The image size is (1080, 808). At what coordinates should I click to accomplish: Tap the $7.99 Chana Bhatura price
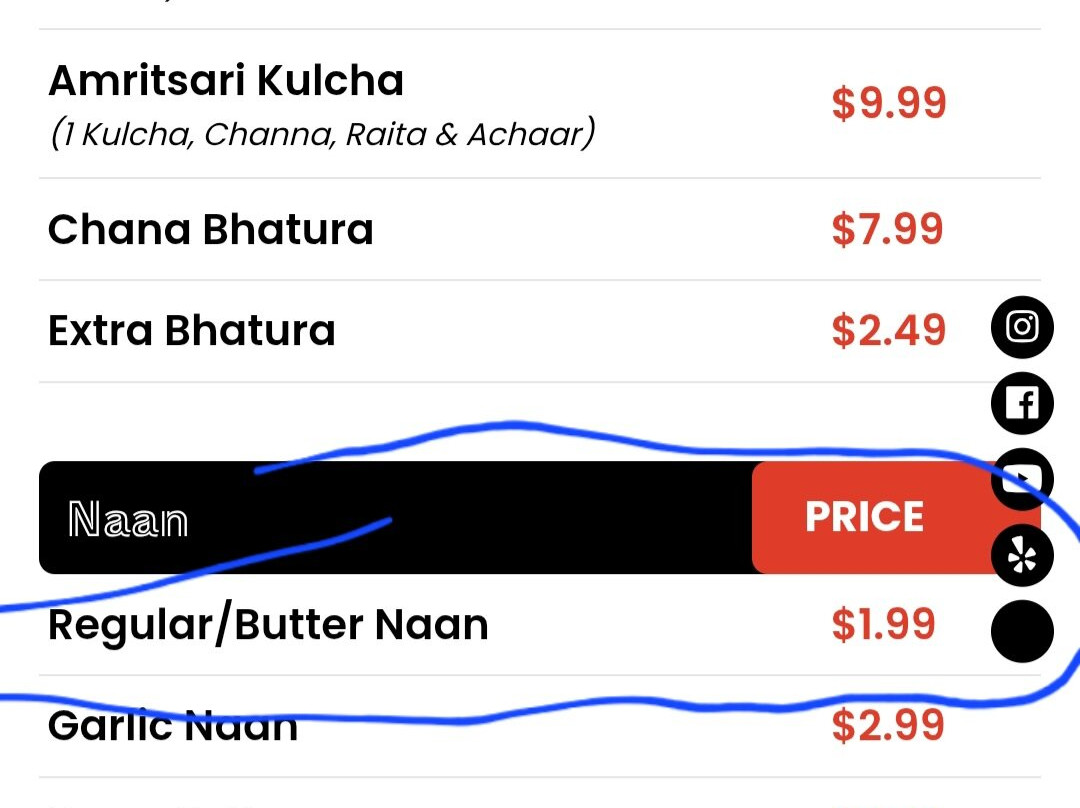[x=887, y=230]
